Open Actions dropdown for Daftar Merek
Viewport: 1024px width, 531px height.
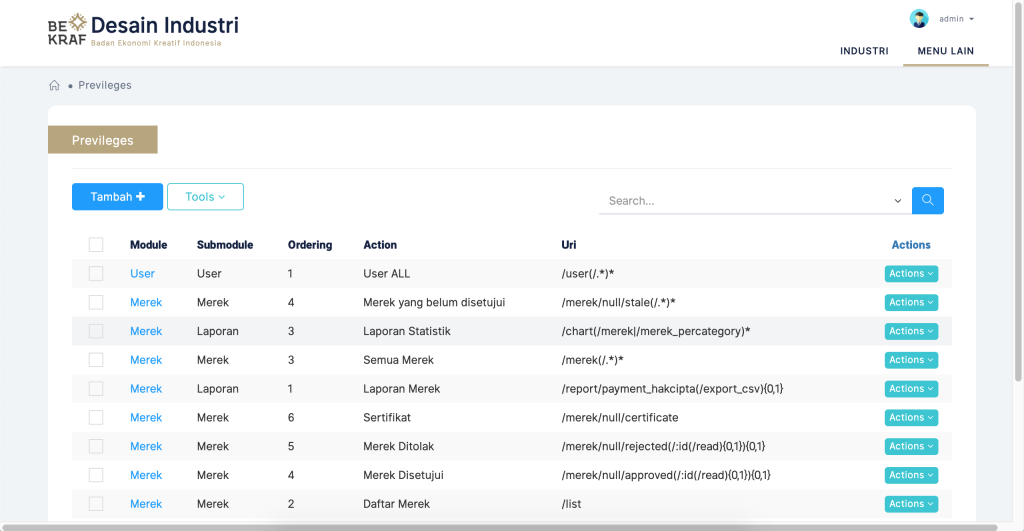(911, 504)
